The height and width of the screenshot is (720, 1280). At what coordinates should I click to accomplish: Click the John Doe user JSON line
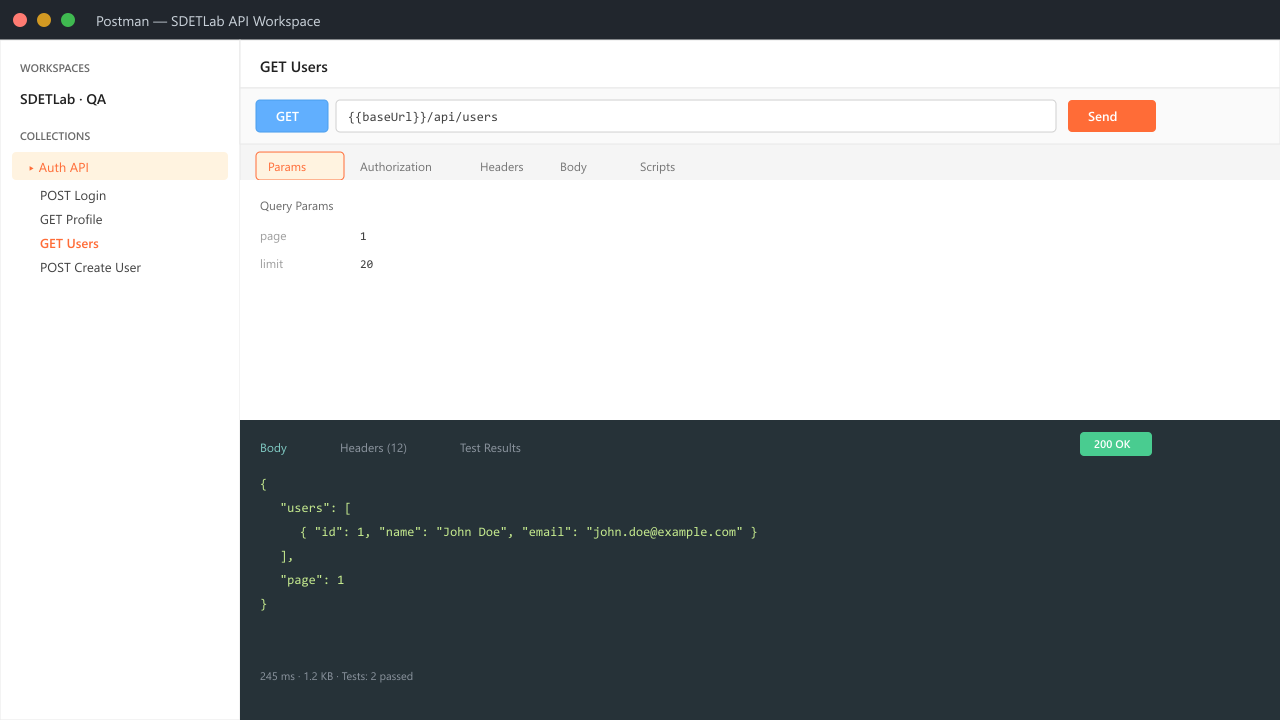coord(529,532)
